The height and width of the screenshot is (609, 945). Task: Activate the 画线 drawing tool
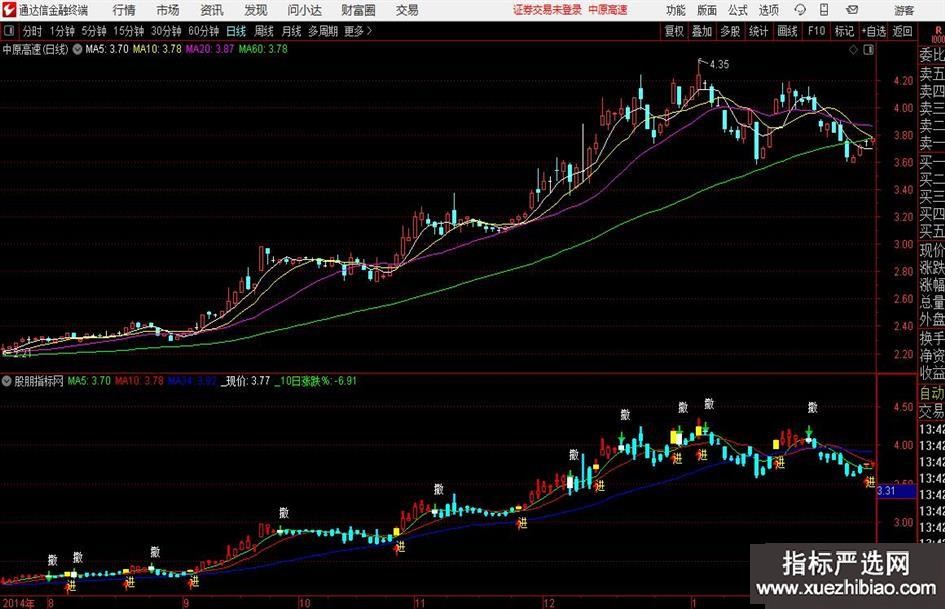point(788,31)
